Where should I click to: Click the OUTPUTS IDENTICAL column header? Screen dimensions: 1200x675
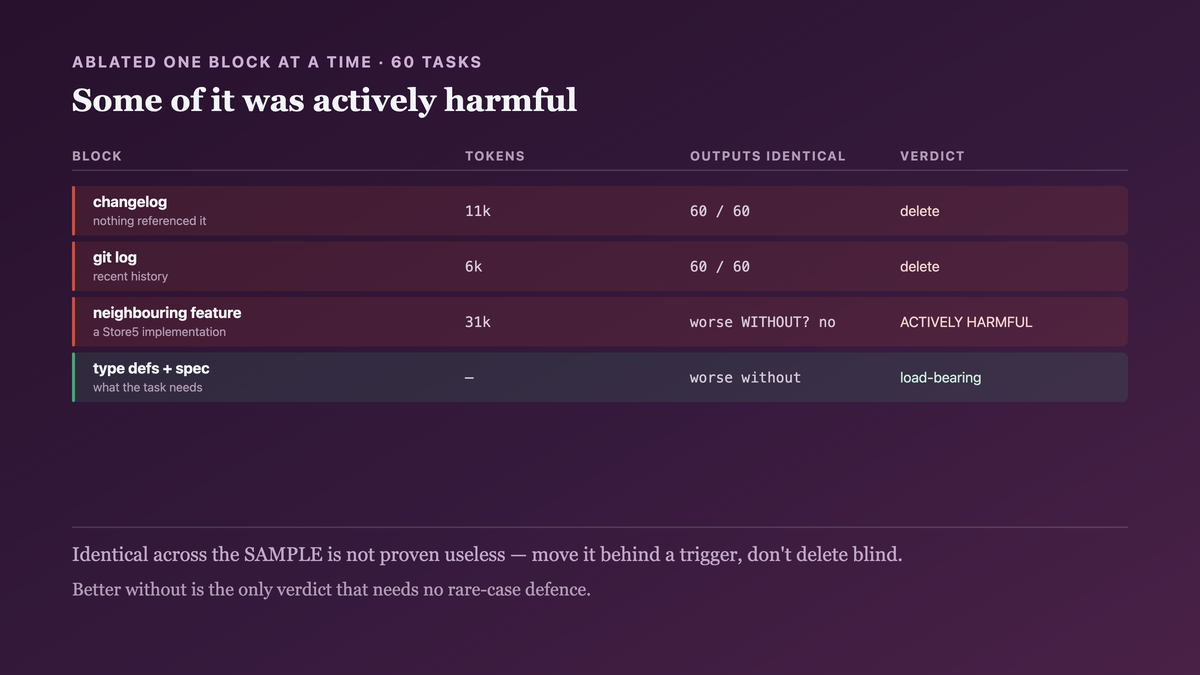click(768, 156)
